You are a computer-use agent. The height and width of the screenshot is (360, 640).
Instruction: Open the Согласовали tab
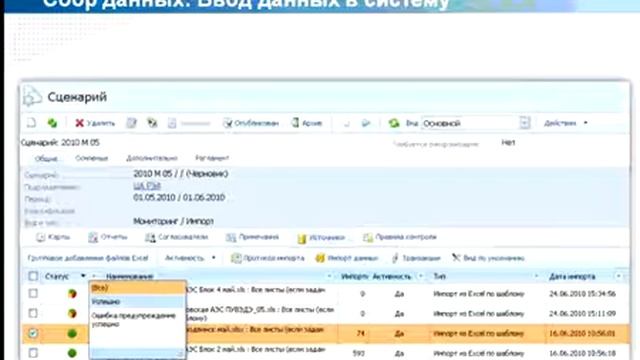pyautogui.click(x=177, y=237)
